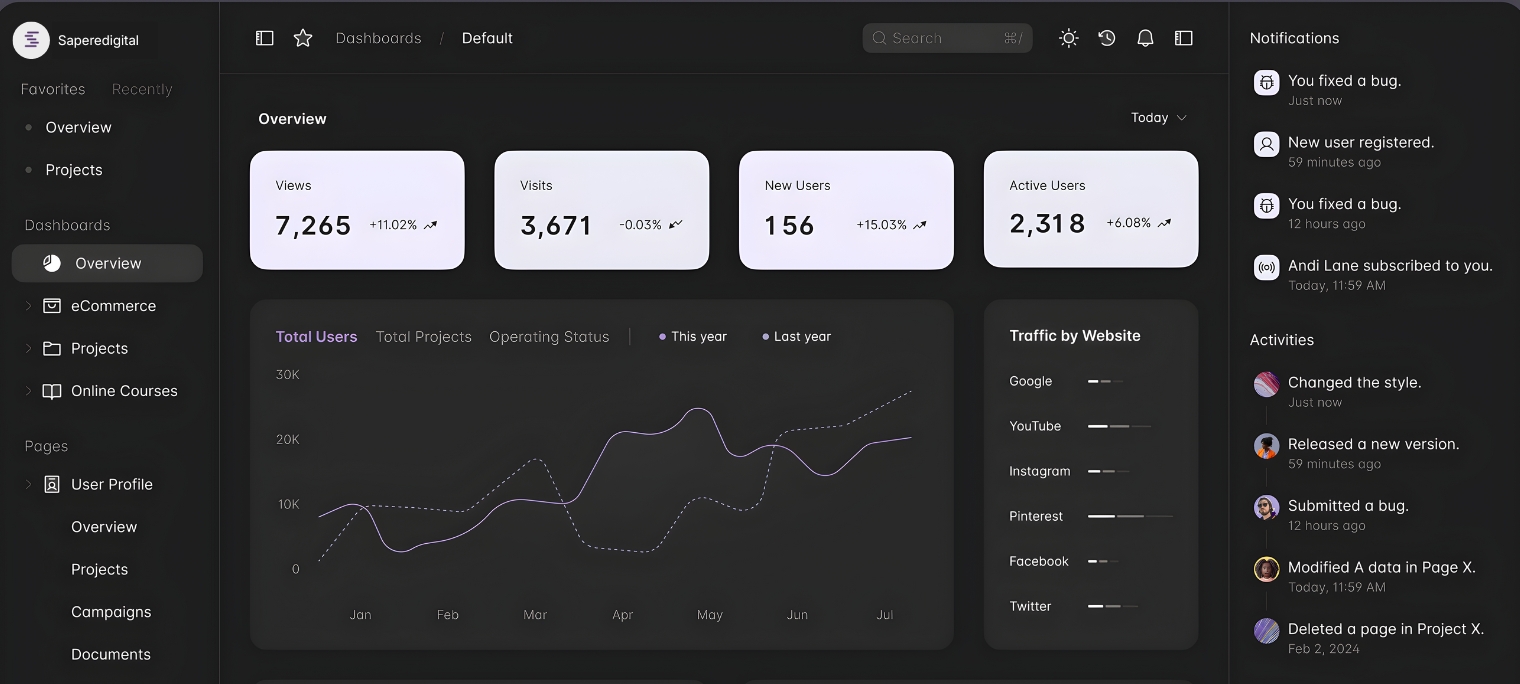The width and height of the screenshot is (1520, 684).
Task: Toggle the right sidebar panel icon
Action: point(1183,37)
